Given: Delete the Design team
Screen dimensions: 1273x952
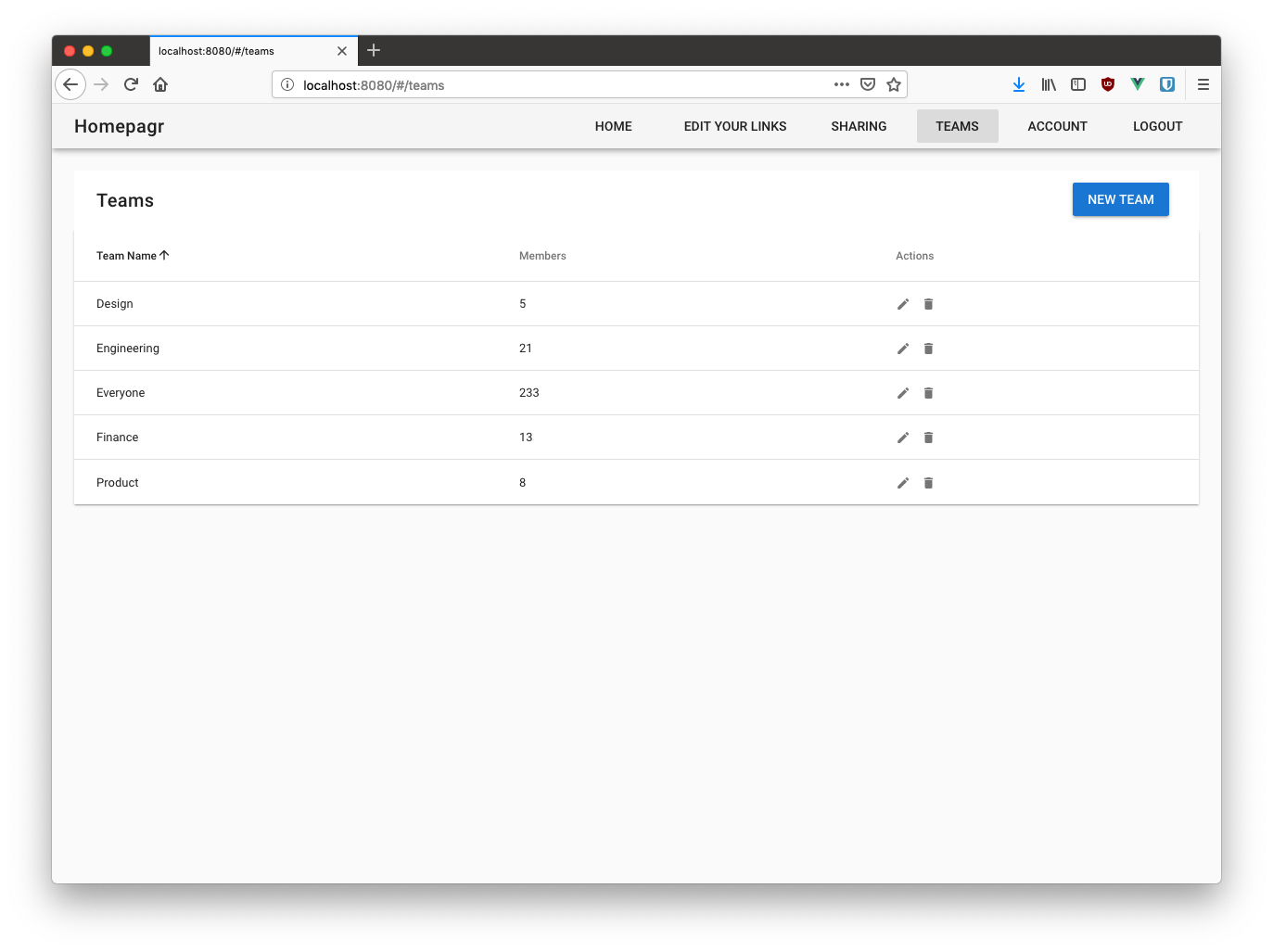Looking at the screenshot, I should click(928, 304).
